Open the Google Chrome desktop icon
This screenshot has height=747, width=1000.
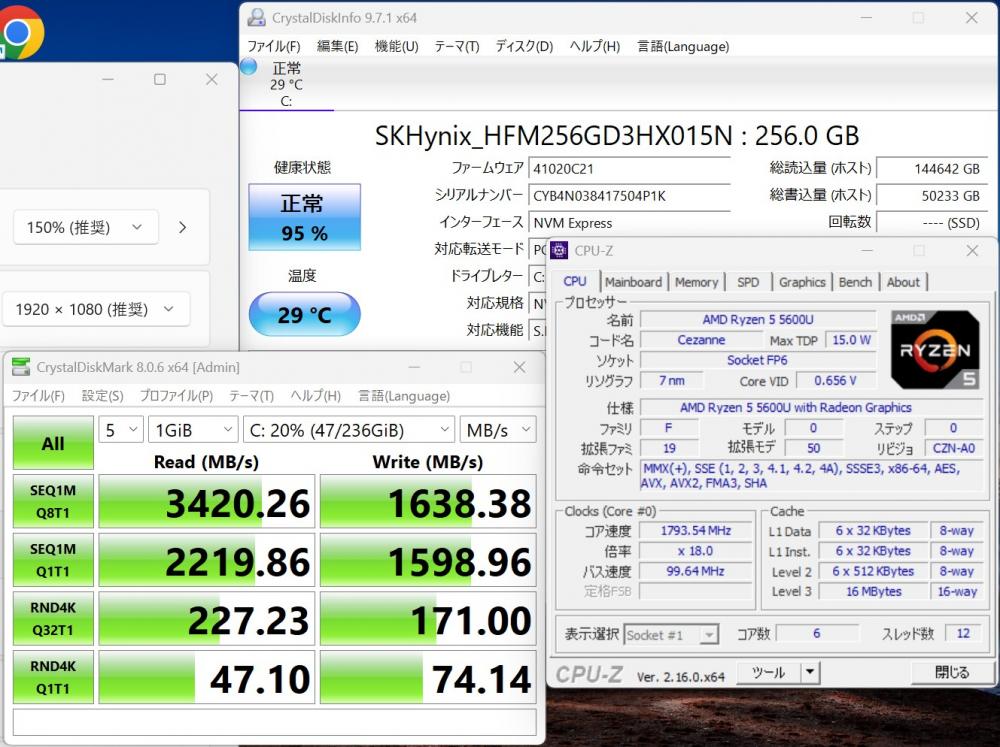point(18,32)
